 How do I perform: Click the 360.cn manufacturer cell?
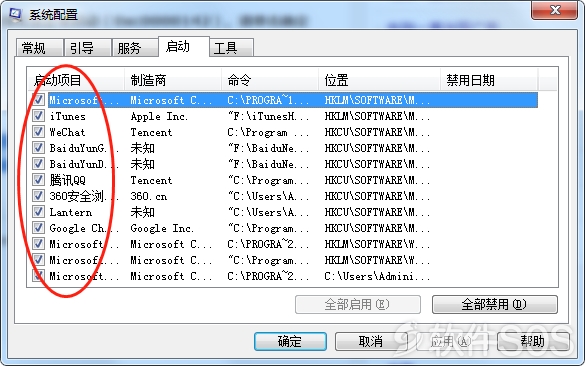[149, 196]
